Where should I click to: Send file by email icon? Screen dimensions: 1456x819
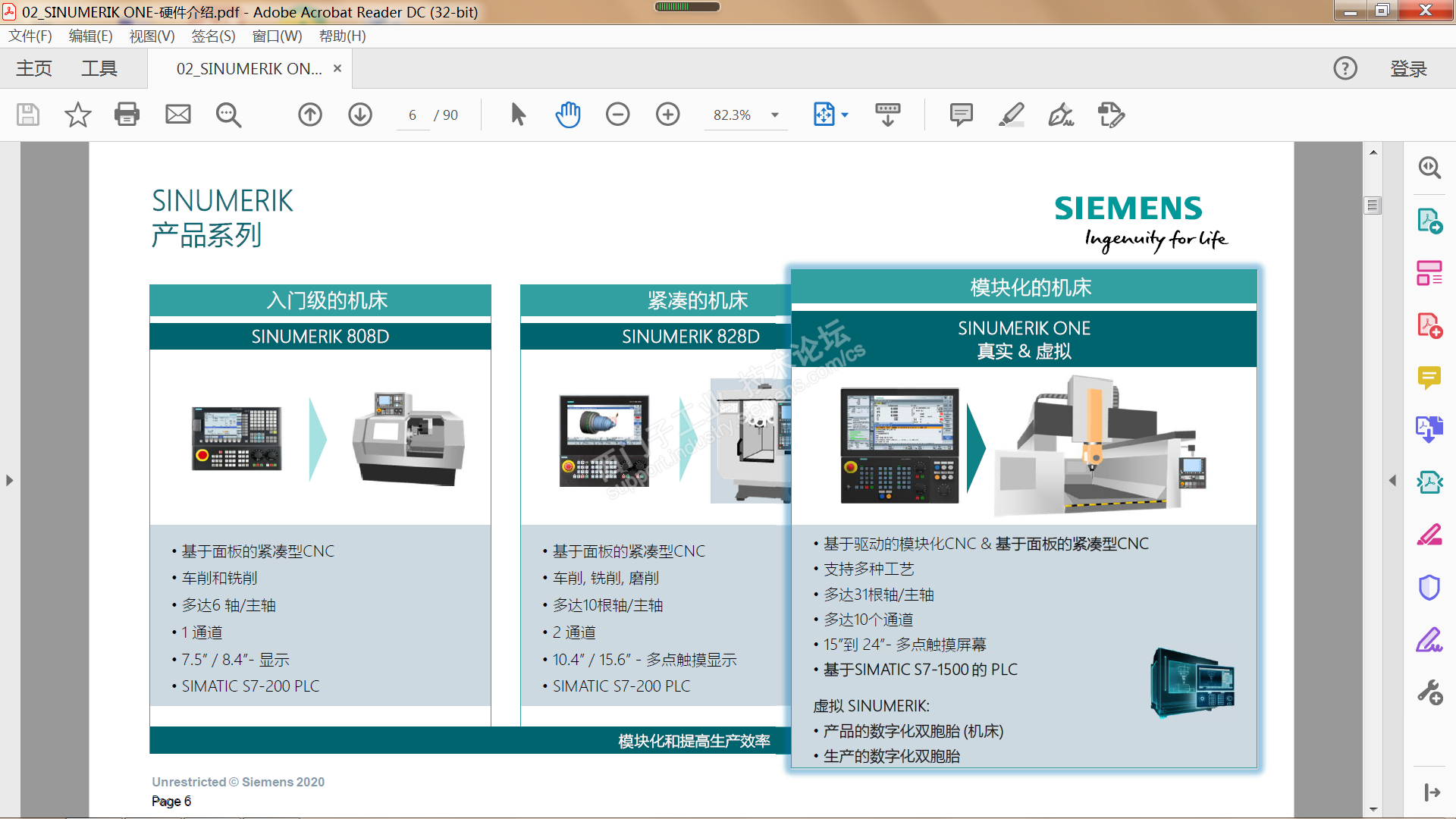178,115
